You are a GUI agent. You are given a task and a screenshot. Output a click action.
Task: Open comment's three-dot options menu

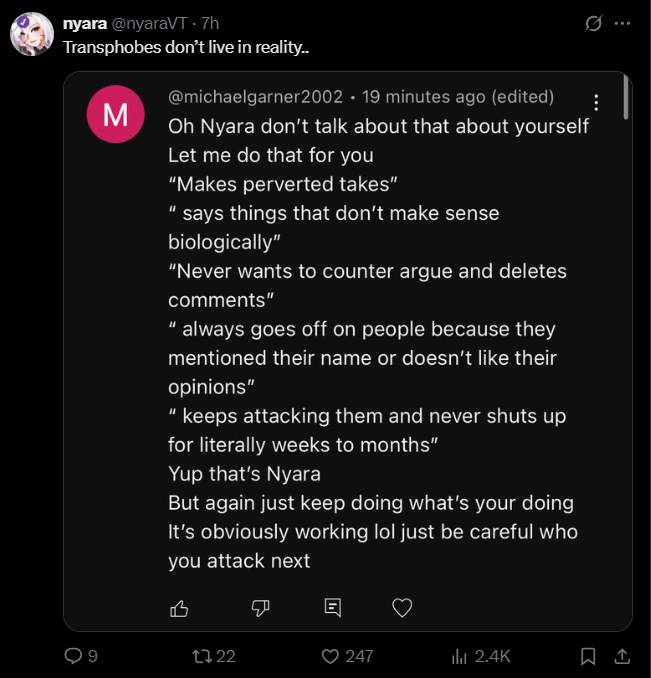click(x=596, y=102)
